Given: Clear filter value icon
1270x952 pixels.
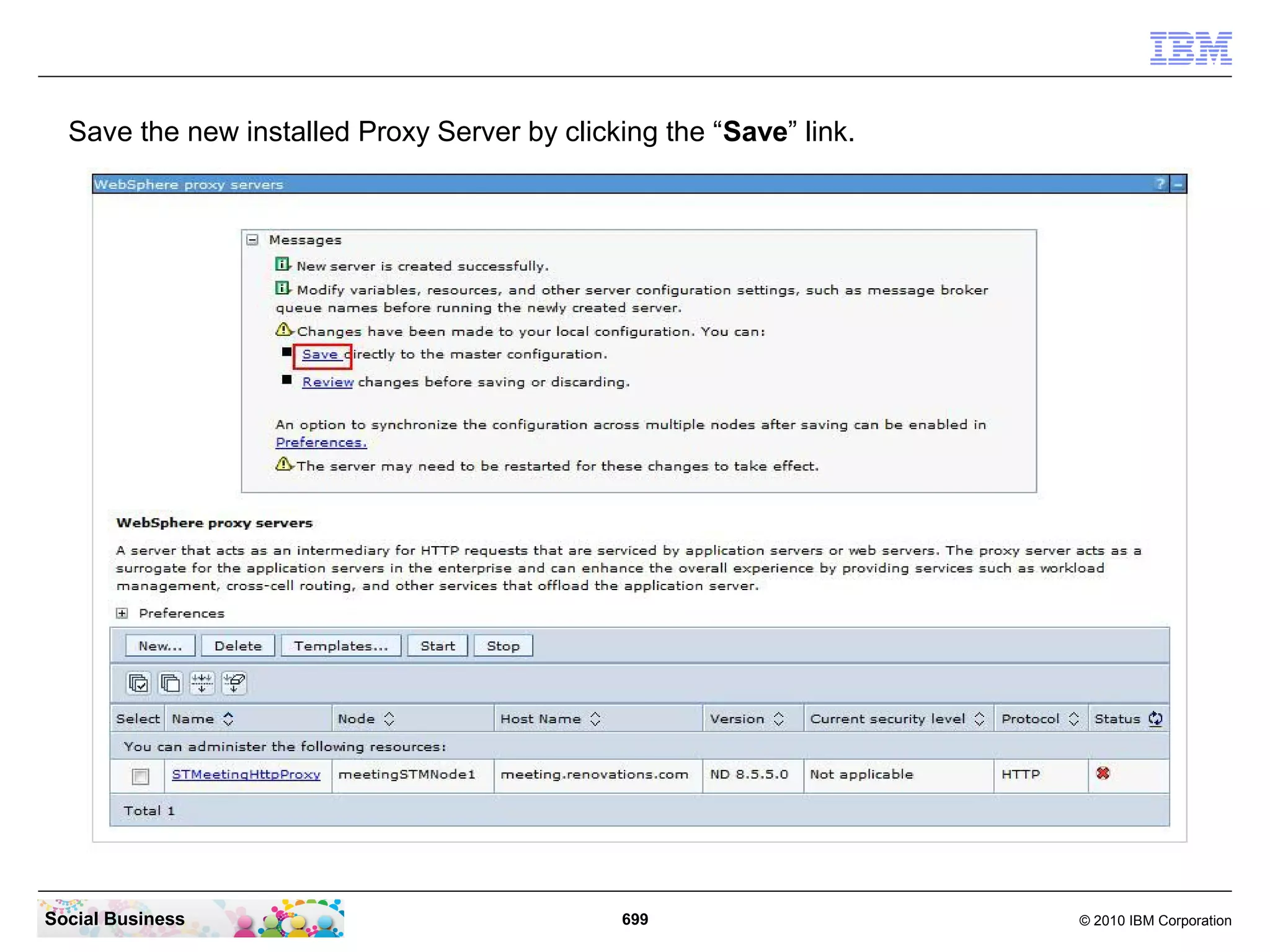Looking at the screenshot, I should [x=234, y=683].
